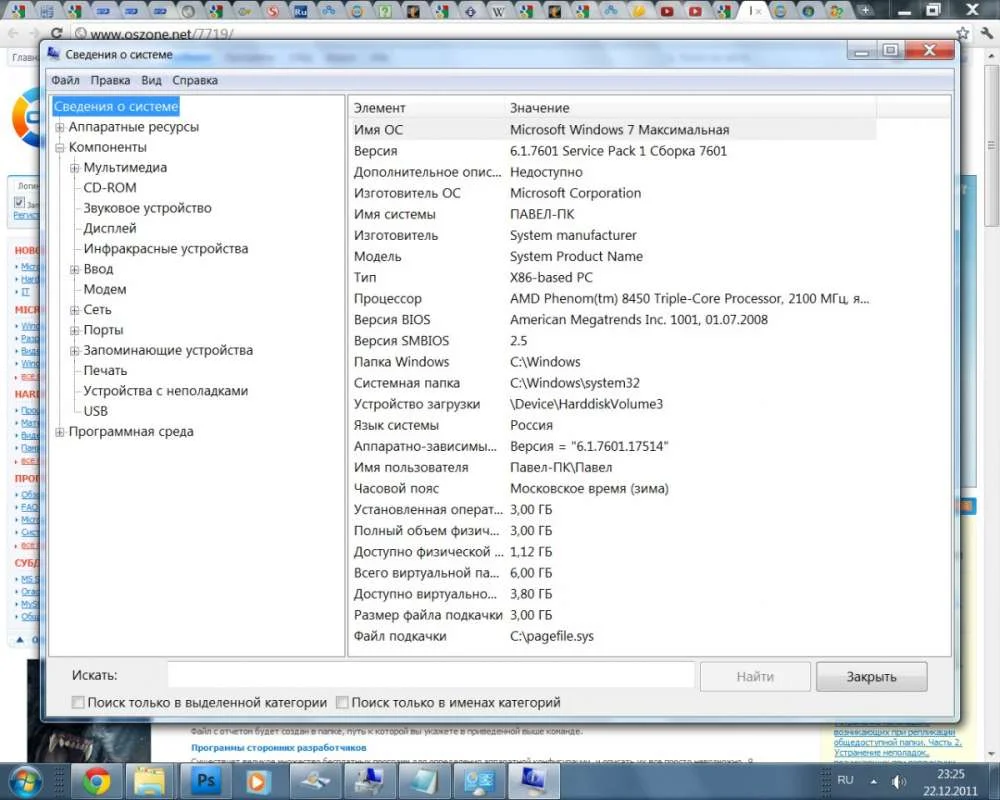Select the Процессор row
The height and width of the screenshot is (800, 1000).
coord(614,299)
